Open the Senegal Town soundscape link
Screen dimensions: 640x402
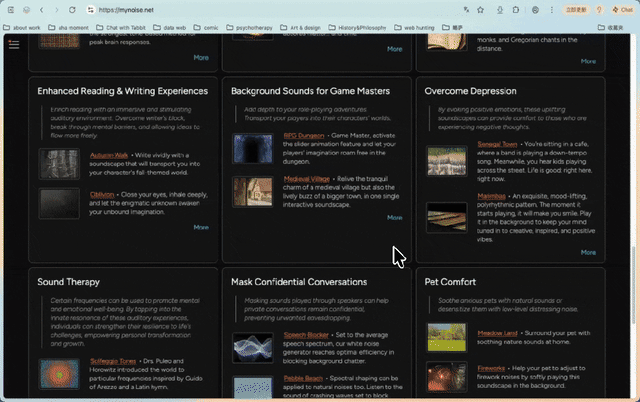(x=498, y=144)
